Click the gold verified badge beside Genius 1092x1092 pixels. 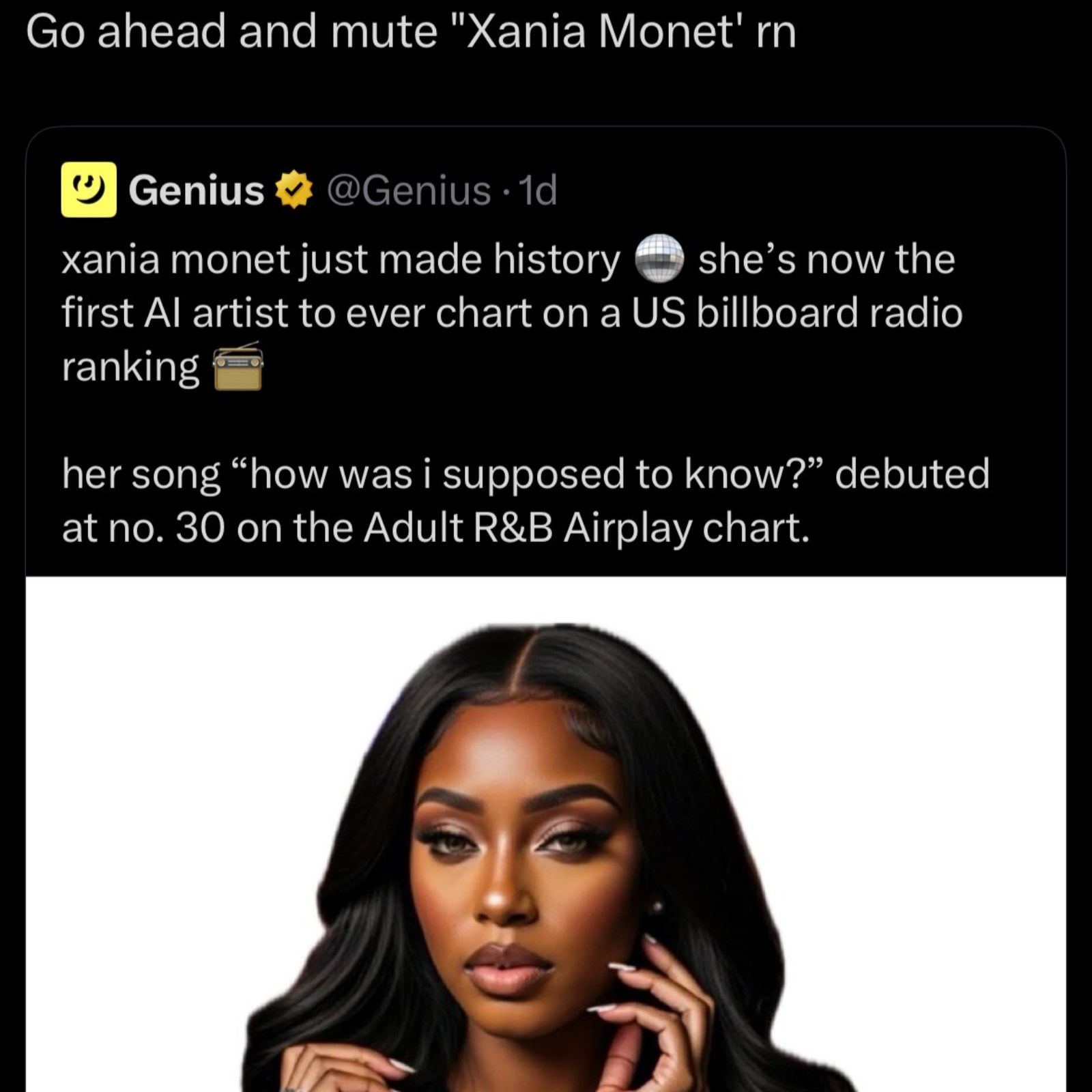point(293,190)
